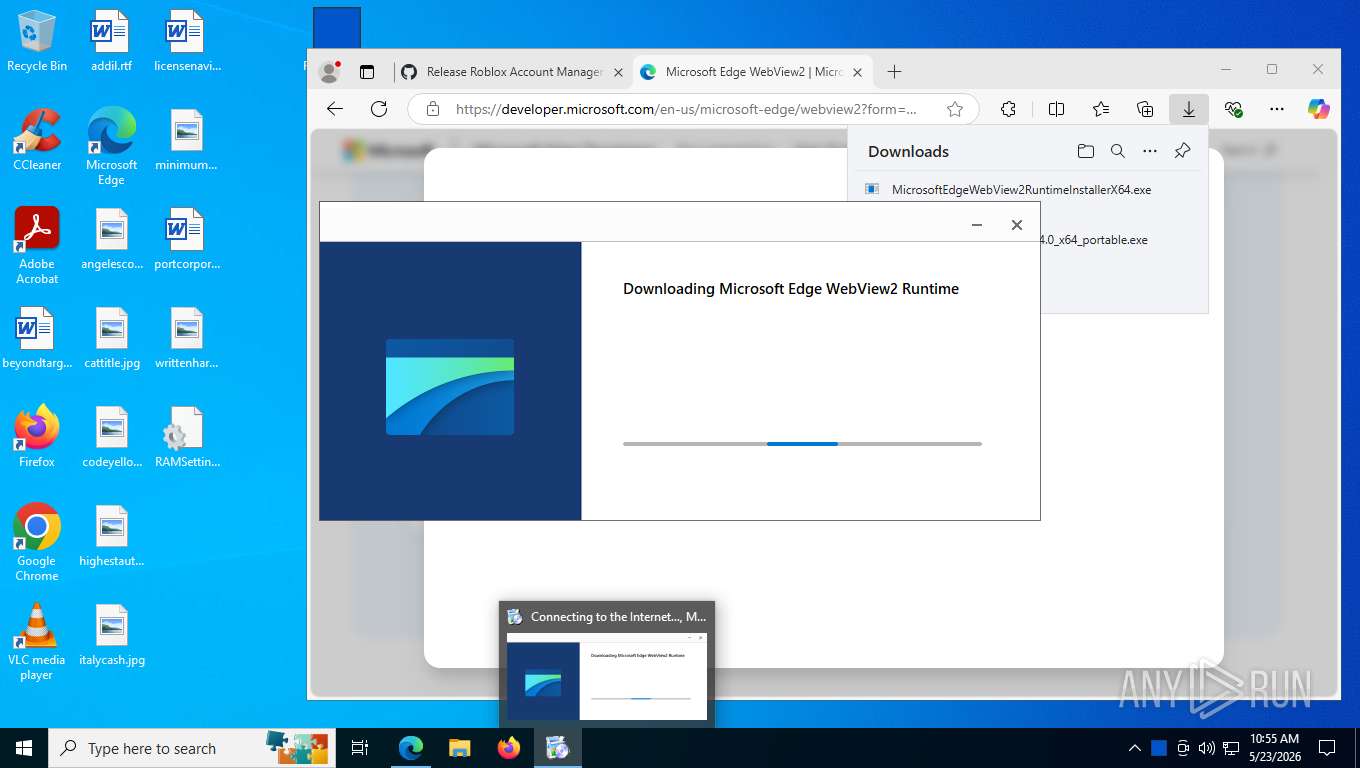Screen dimensions: 1360x768
Task: Minimize the Edge browser window
Action: pos(1226,70)
